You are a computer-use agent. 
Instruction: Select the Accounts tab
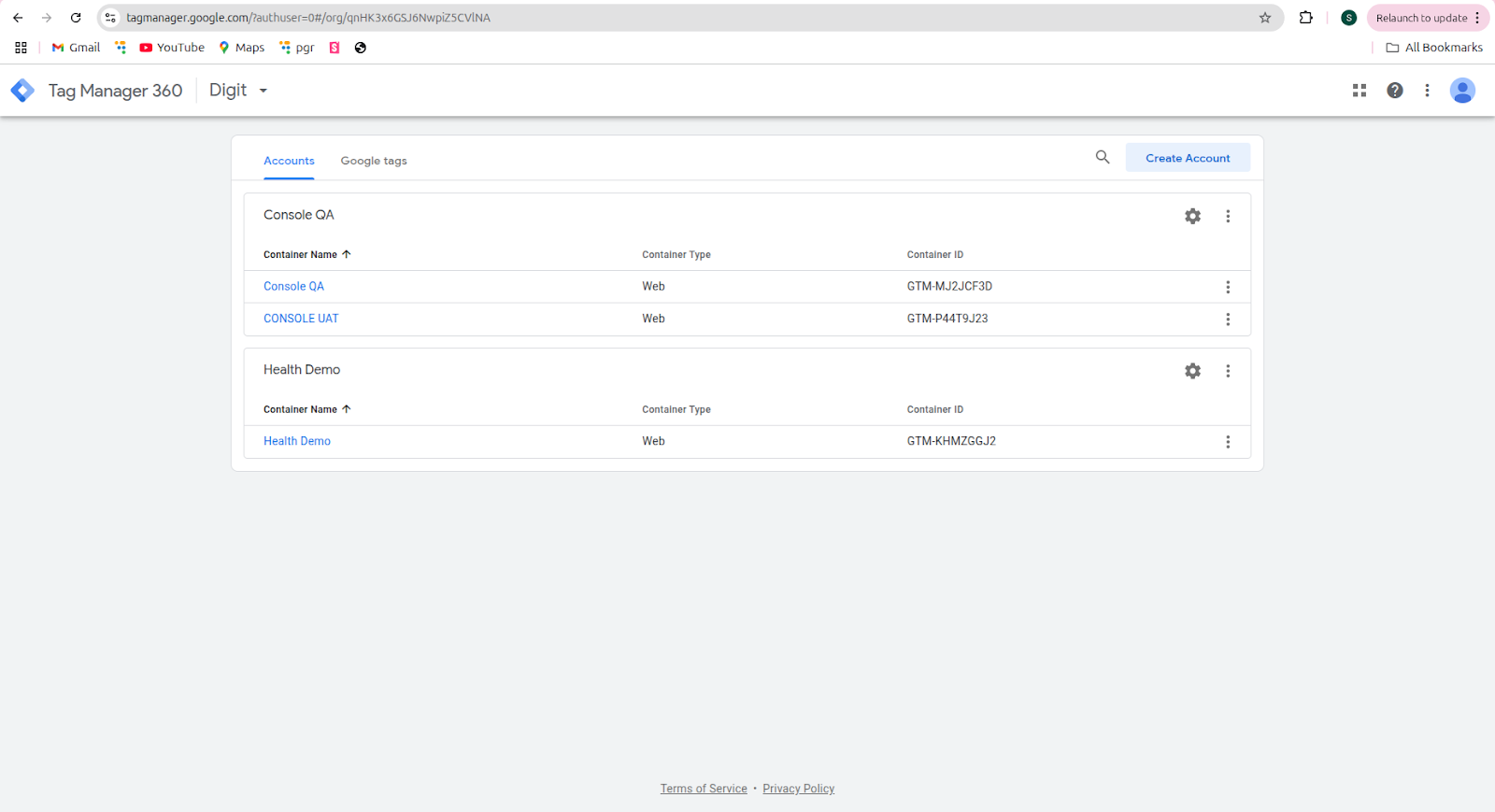click(x=289, y=161)
